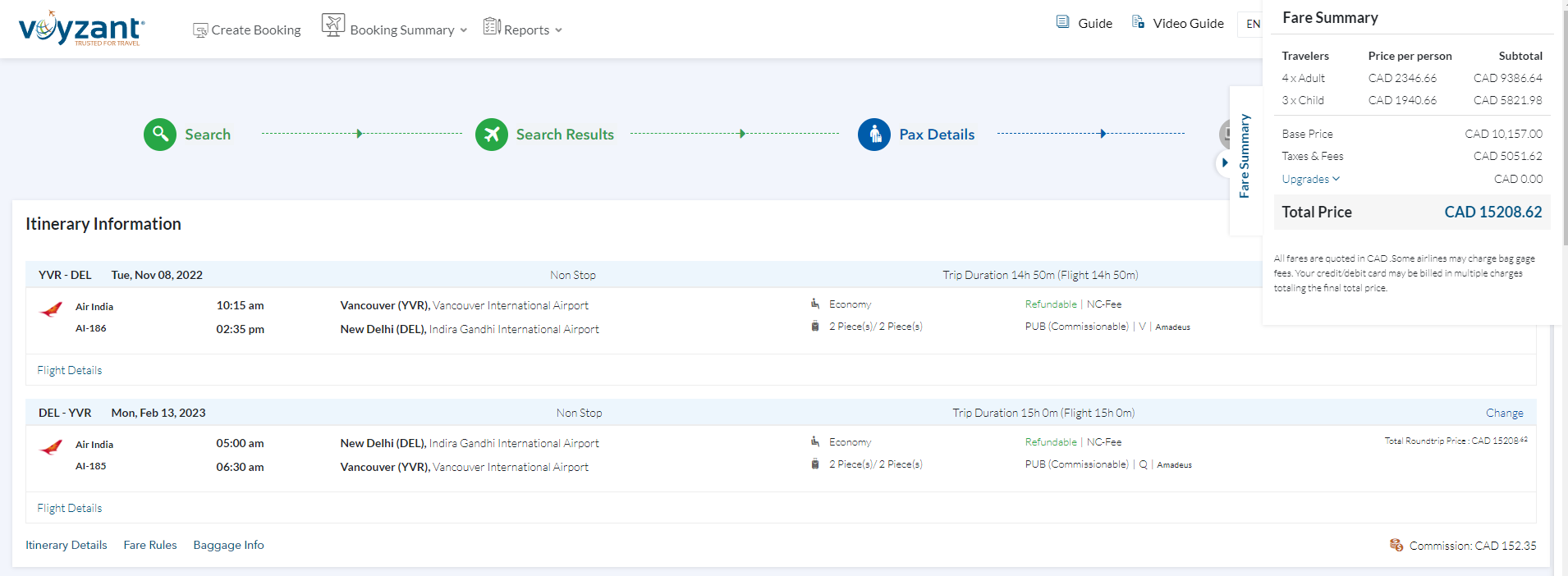The width and height of the screenshot is (1568, 576).
Task: Open the Baggage Info tab
Action: click(x=228, y=545)
